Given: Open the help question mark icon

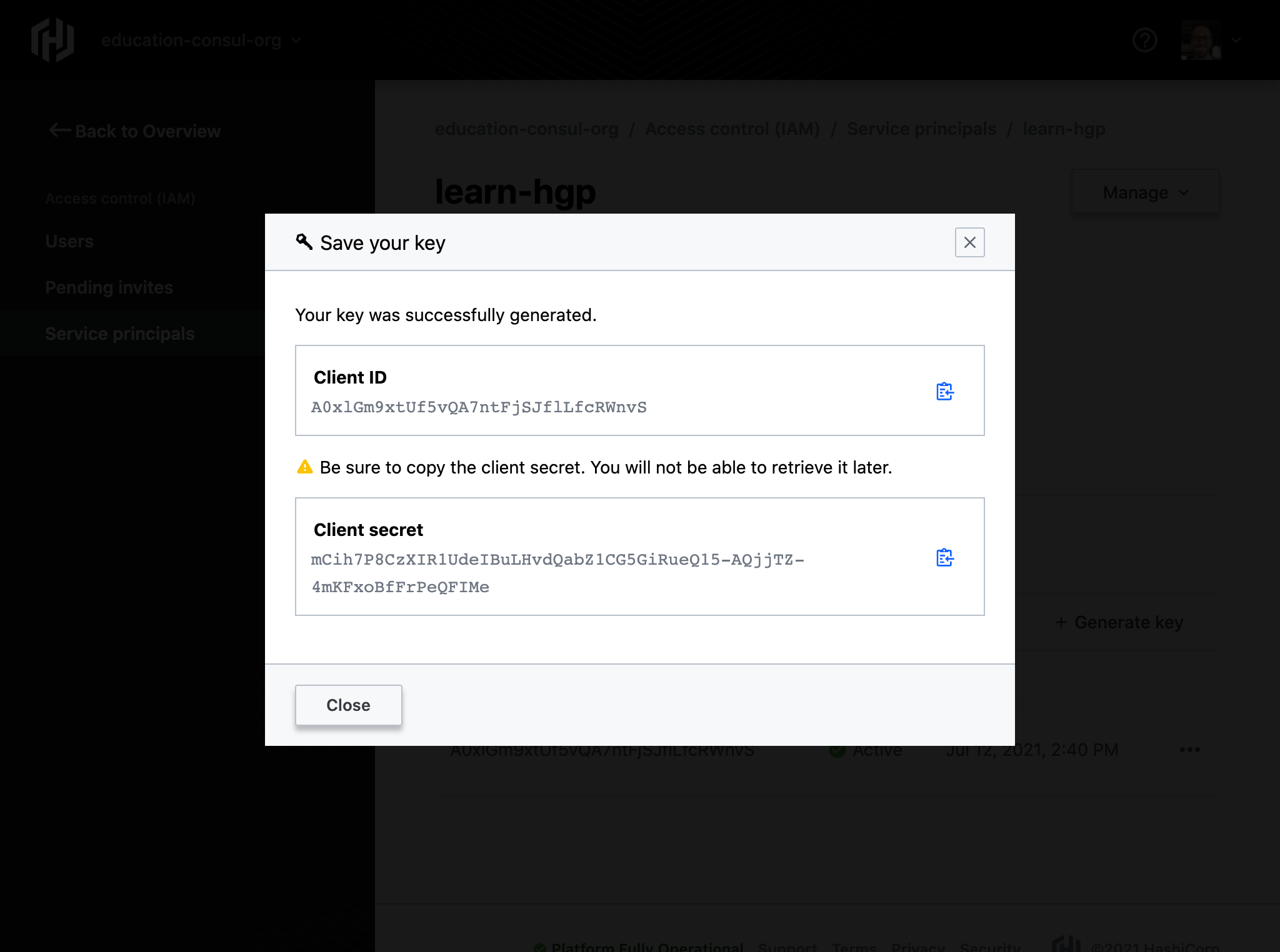Looking at the screenshot, I should (1144, 40).
